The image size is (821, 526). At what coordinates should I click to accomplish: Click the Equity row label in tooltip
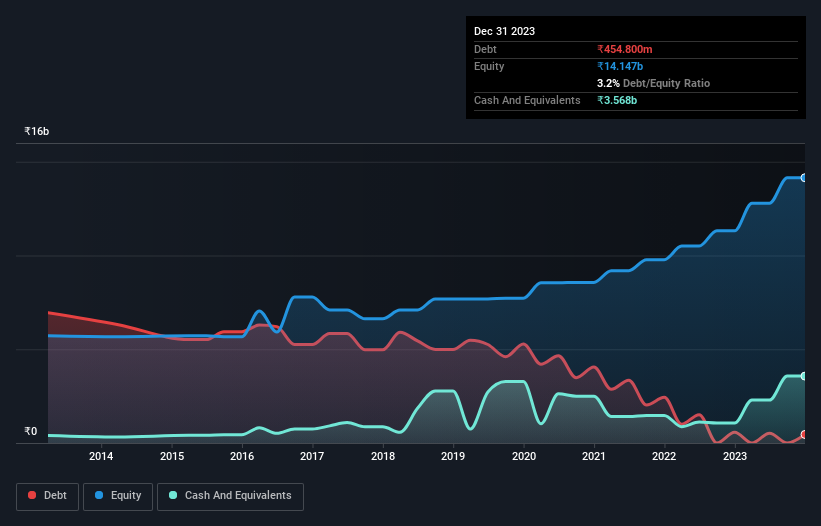click(489, 66)
